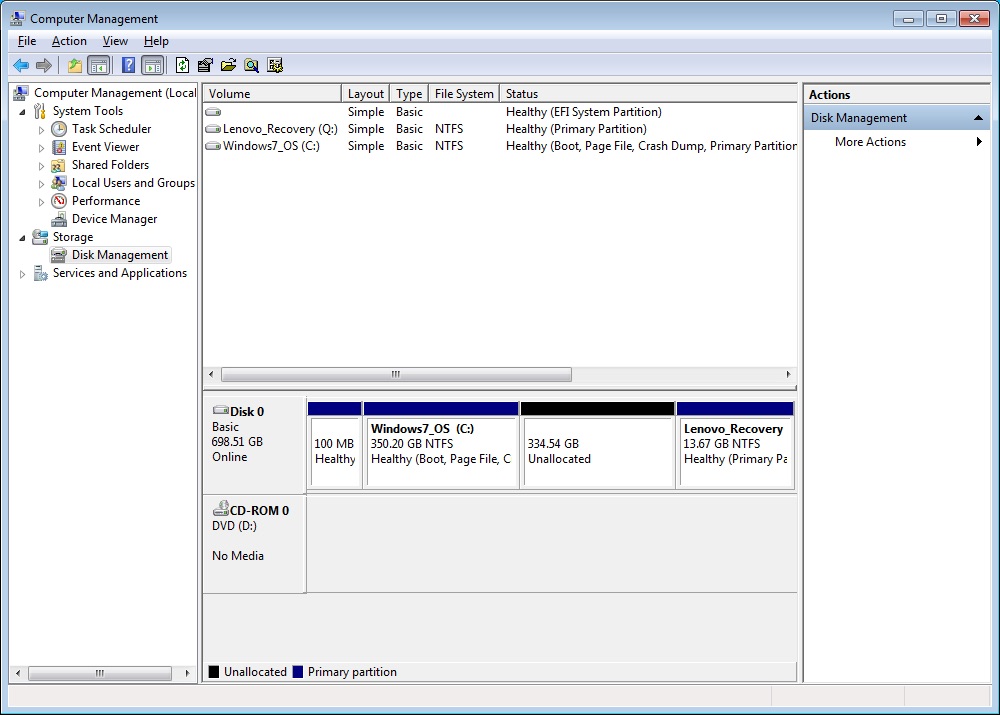Select Disk Management icon in tree
Screen dimensions: 1000x715
[x=59, y=255]
